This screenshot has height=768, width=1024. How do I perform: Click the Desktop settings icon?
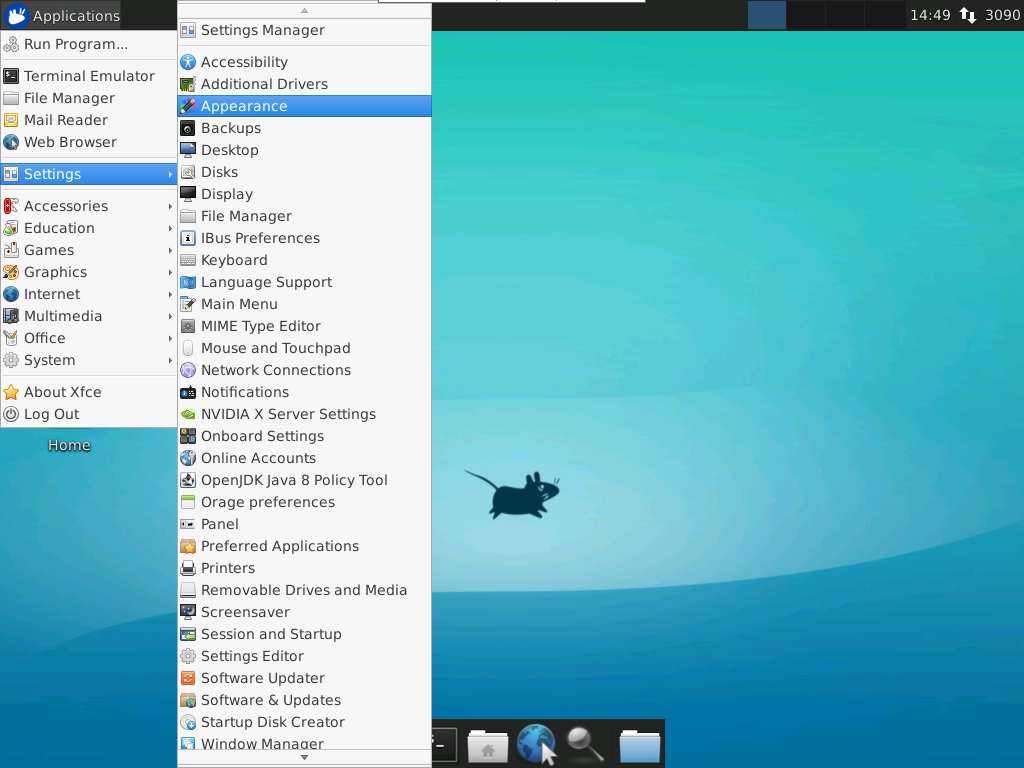(188, 150)
